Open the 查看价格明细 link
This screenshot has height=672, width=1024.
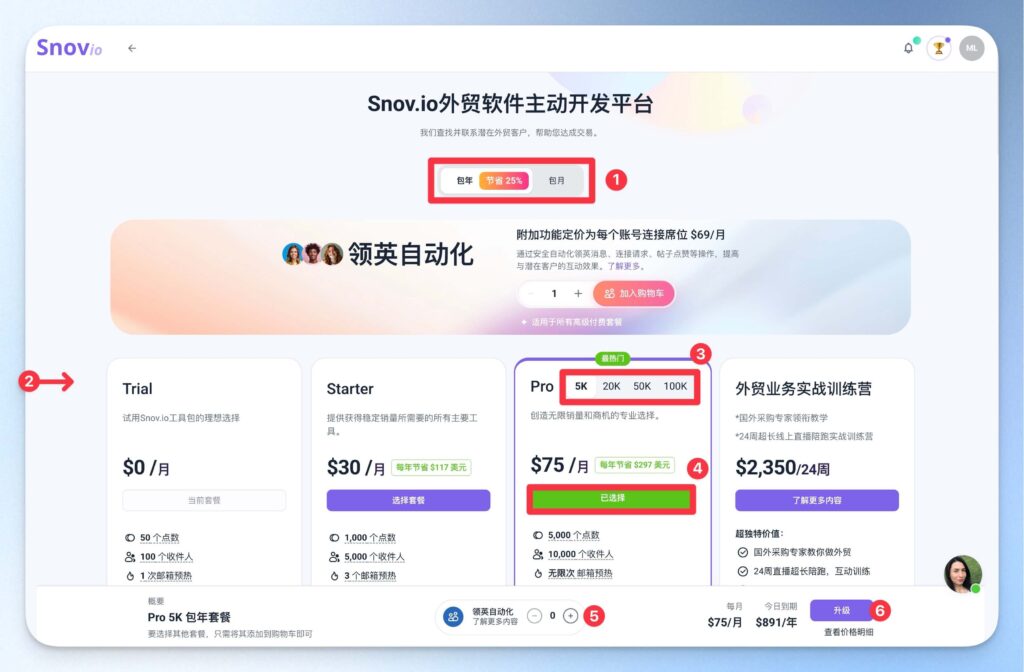pos(848,632)
